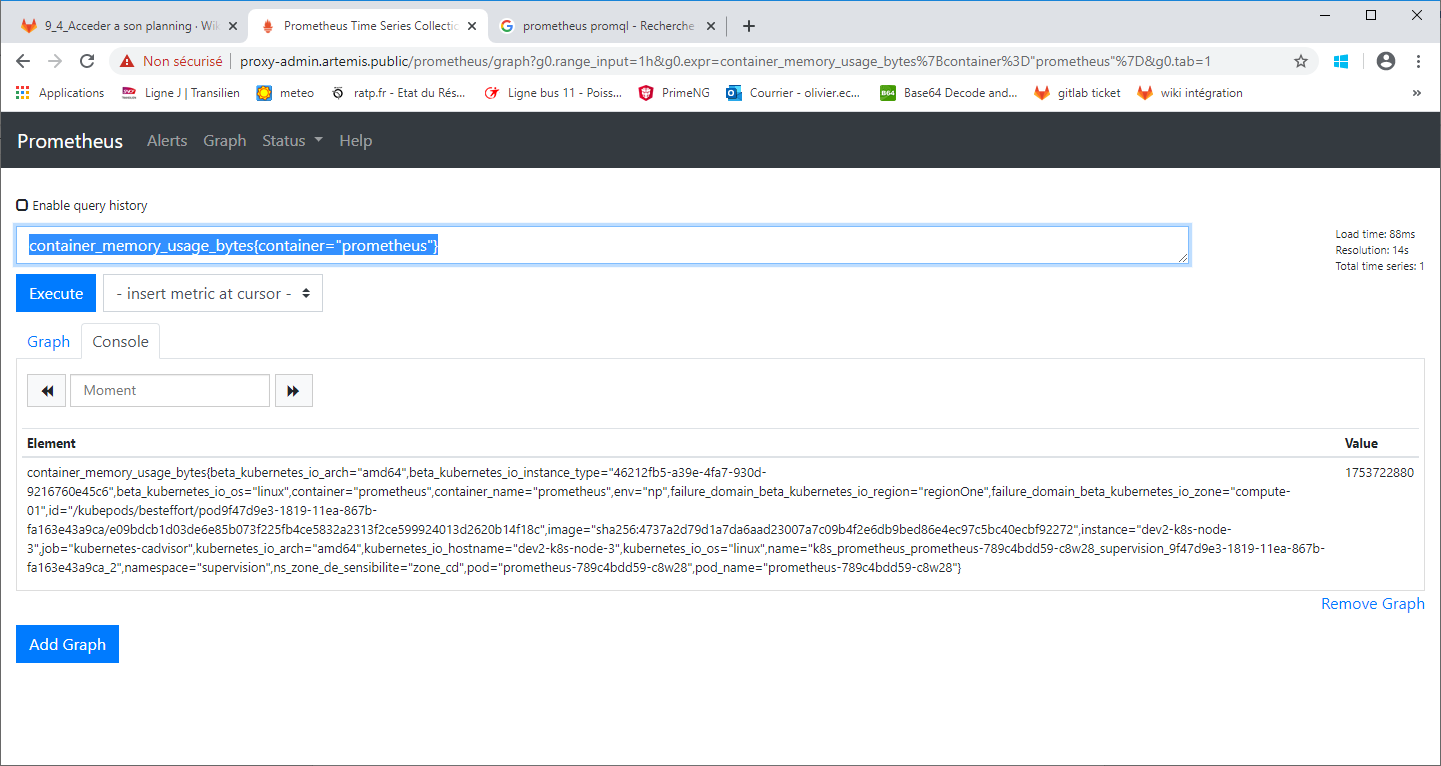Viewport: 1441px width, 766px height.
Task: Click inside the Moment input field
Action: pos(169,390)
